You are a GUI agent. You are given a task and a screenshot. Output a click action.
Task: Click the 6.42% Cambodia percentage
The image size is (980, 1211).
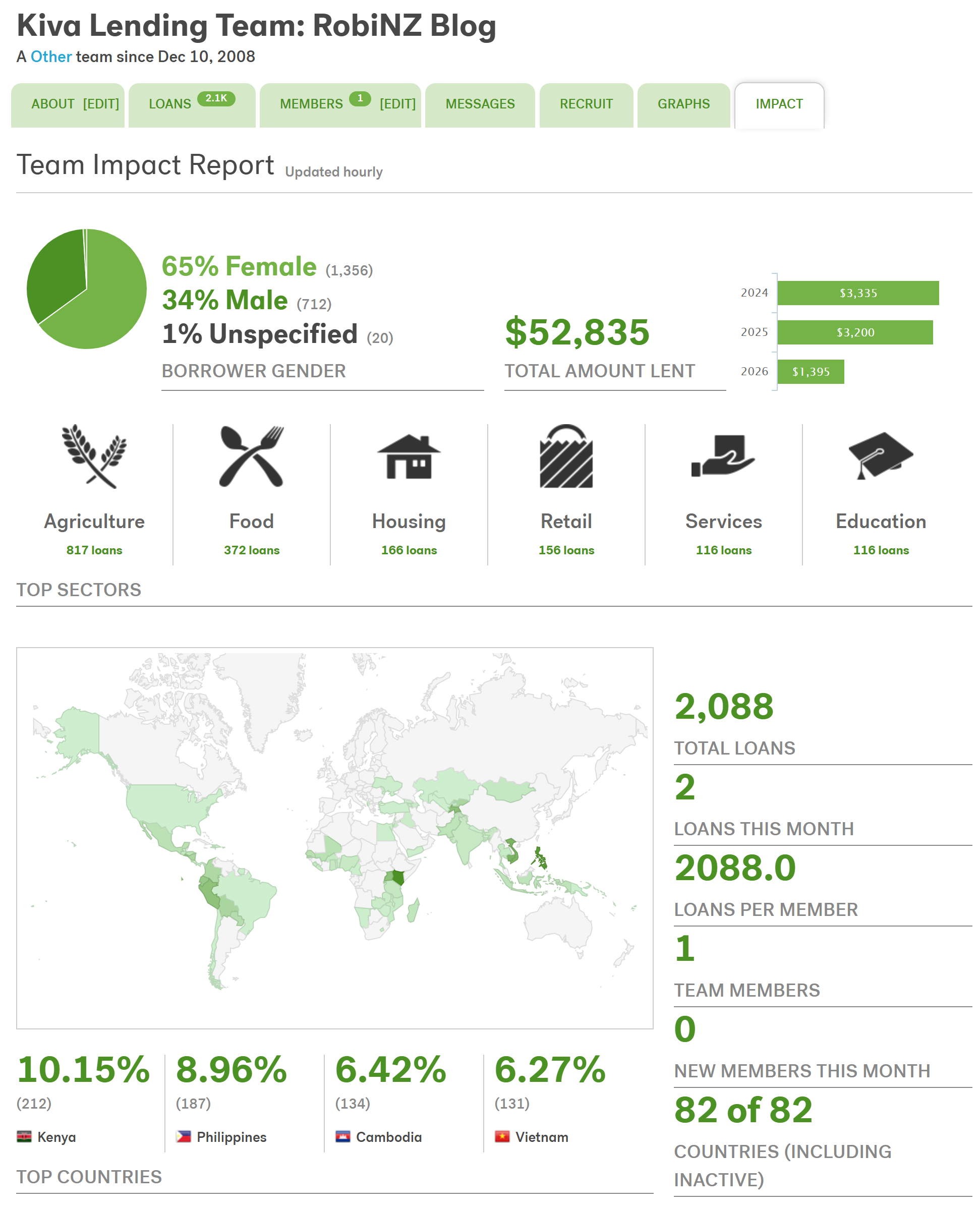[x=391, y=1069]
